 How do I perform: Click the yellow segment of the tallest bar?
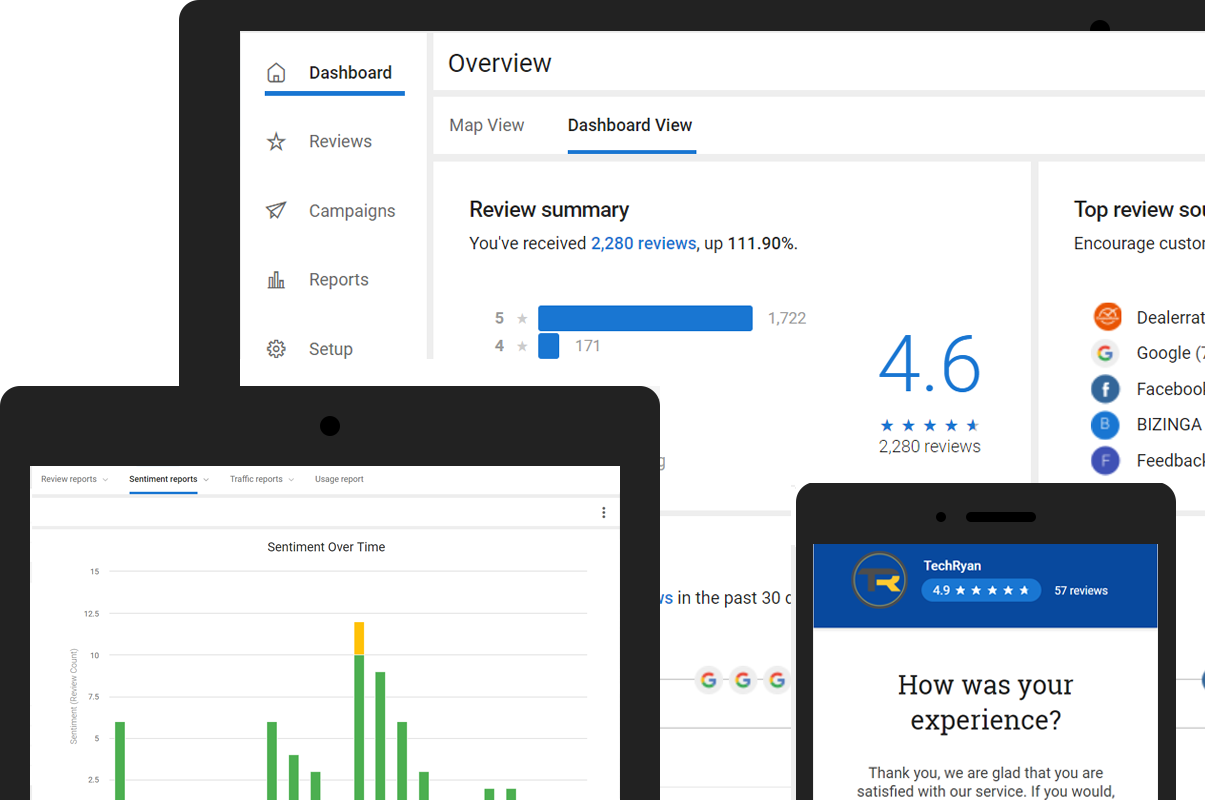[x=359, y=638]
